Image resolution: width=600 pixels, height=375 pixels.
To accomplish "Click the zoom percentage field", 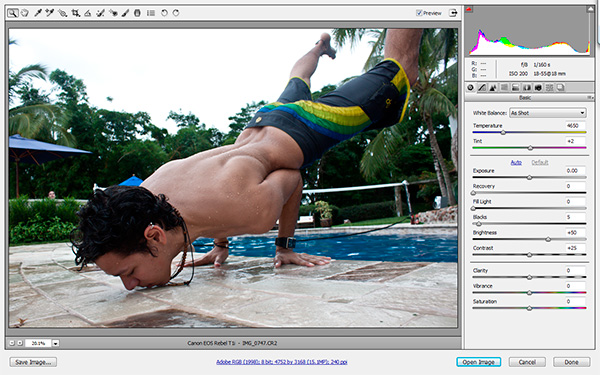I will (x=38, y=343).
